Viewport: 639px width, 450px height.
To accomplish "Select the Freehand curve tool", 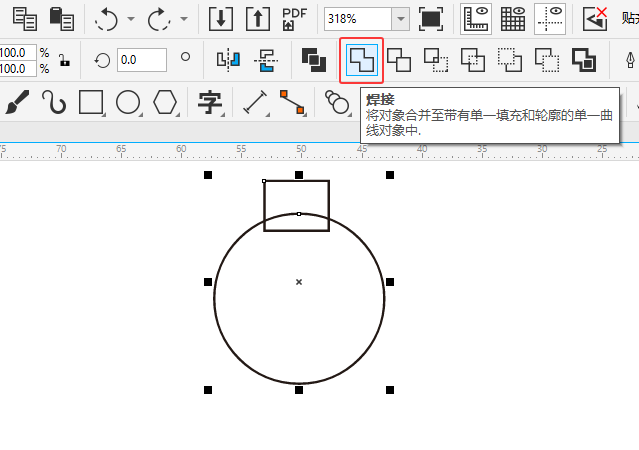I will point(54,102).
